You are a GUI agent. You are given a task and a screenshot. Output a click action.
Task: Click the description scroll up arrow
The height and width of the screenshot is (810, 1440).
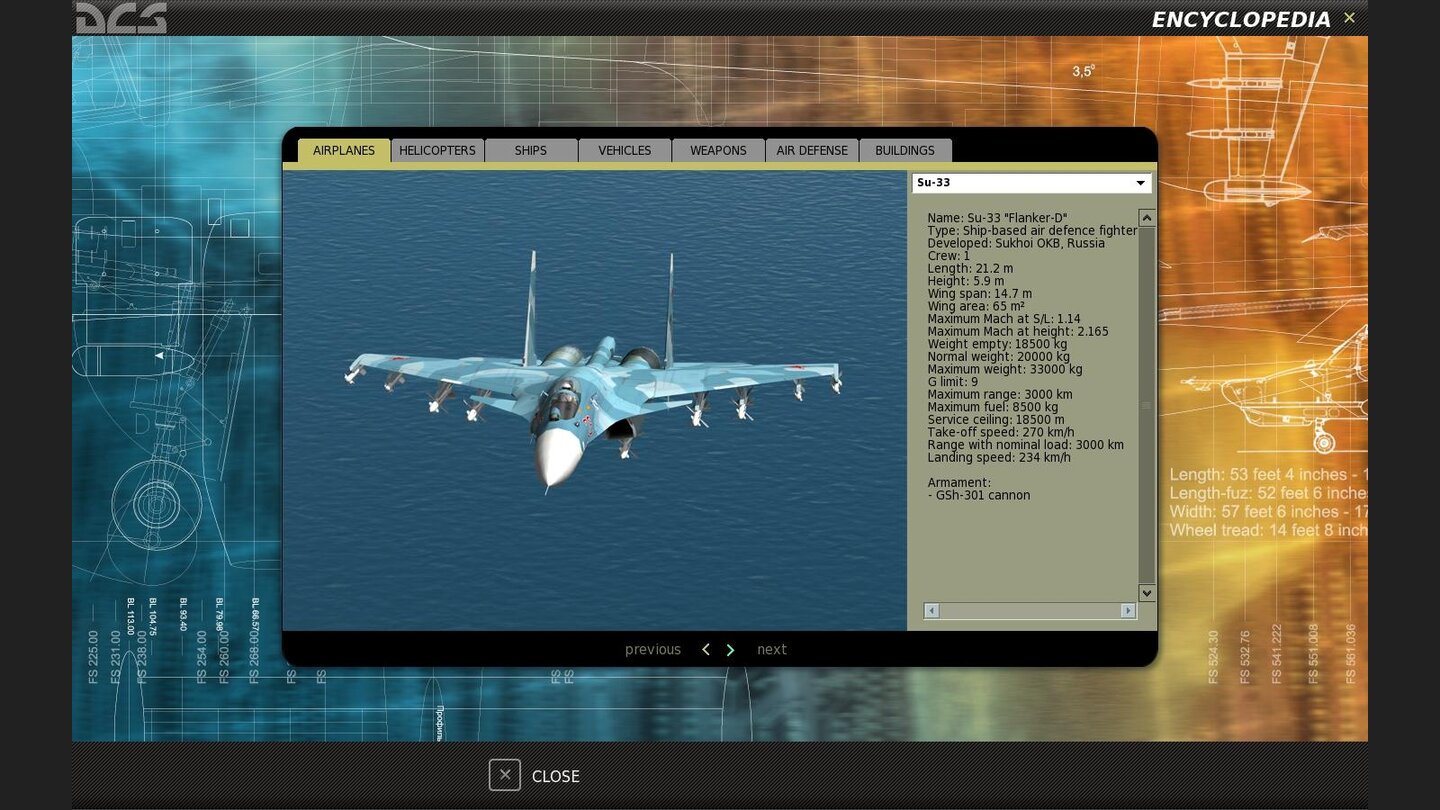(1147, 217)
